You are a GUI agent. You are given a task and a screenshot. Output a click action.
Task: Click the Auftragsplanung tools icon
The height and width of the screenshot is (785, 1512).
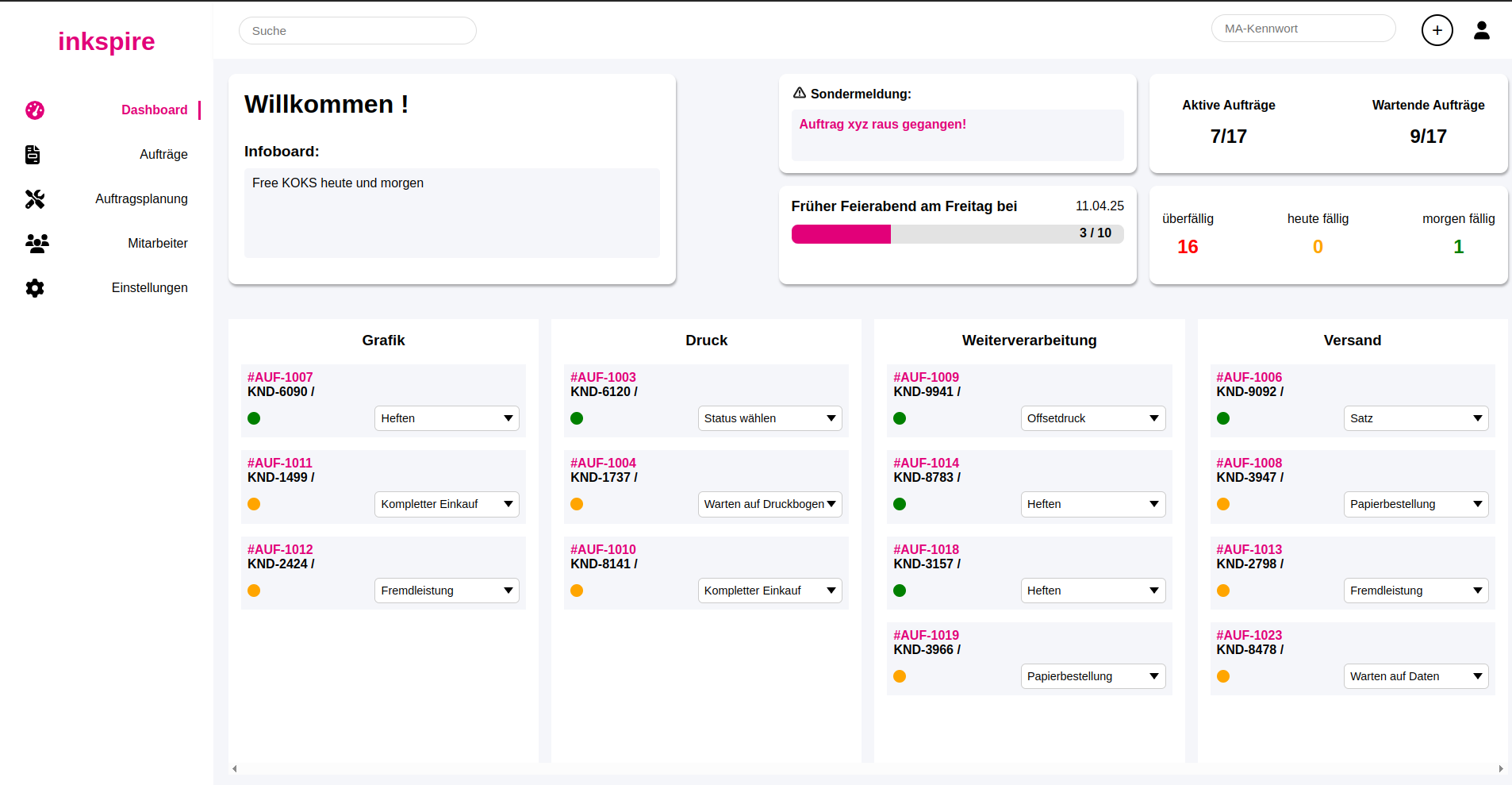(35, 199)
